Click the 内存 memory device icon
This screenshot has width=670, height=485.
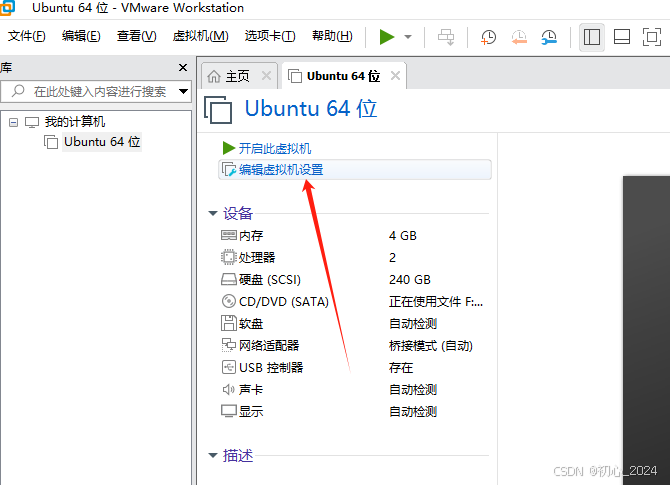pos(229,235)
